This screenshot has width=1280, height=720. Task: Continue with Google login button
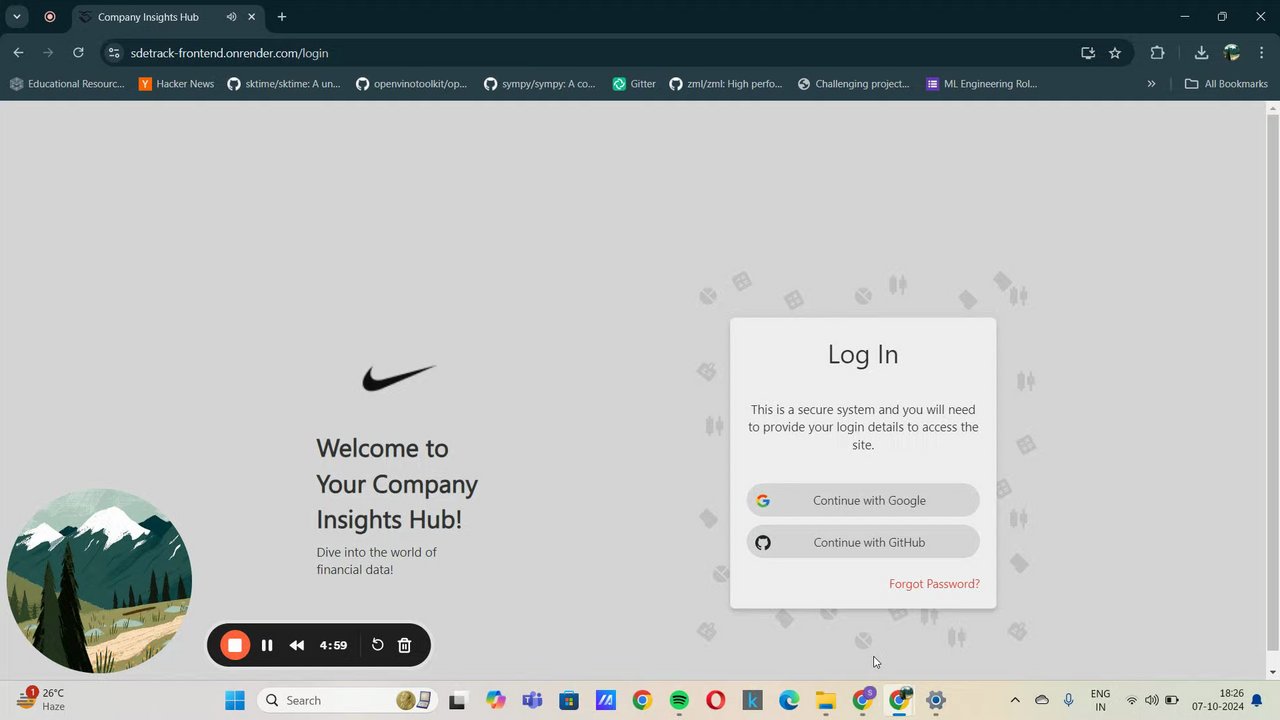point(863,500)
